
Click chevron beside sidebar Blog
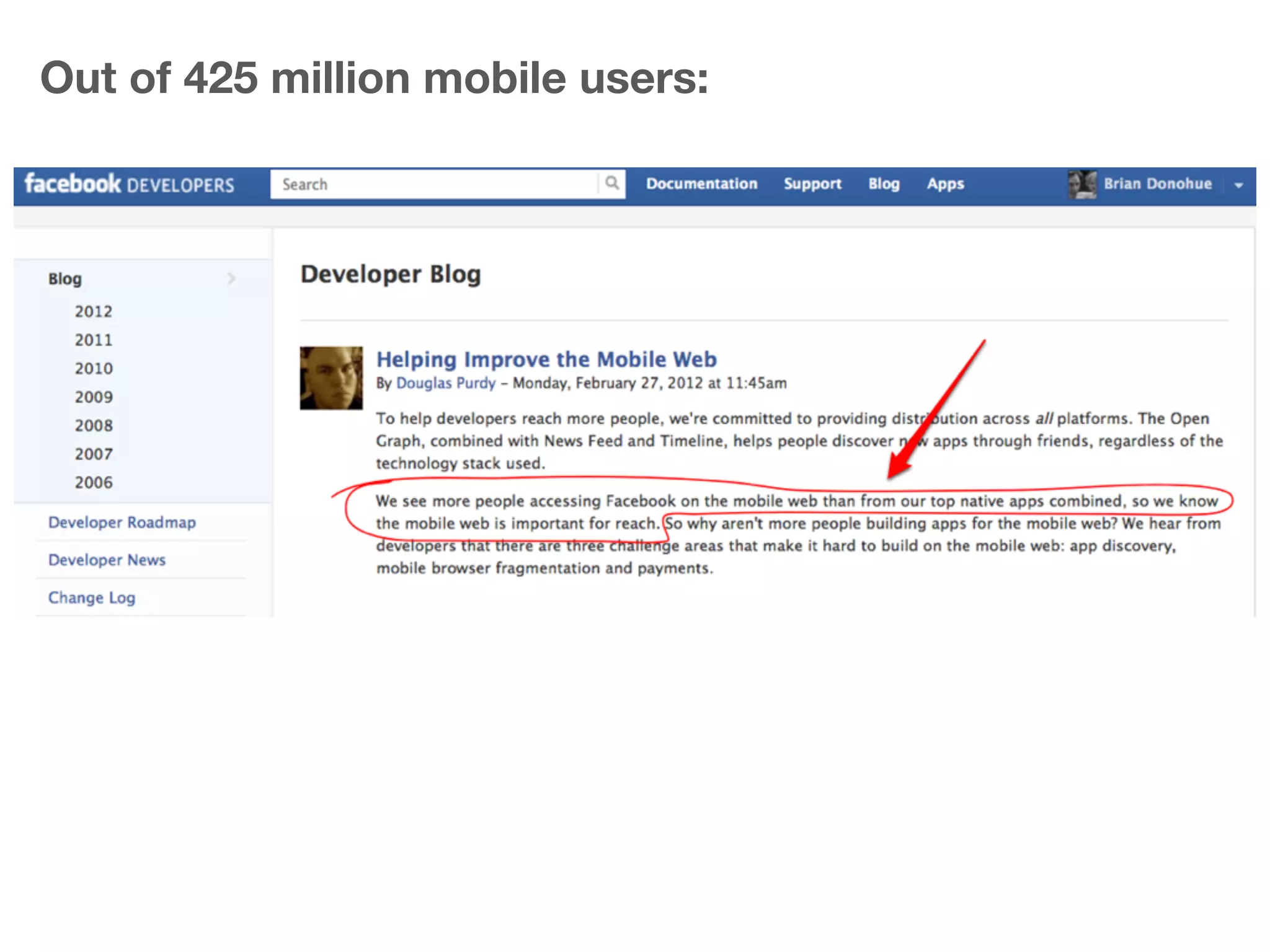point(231,278)
